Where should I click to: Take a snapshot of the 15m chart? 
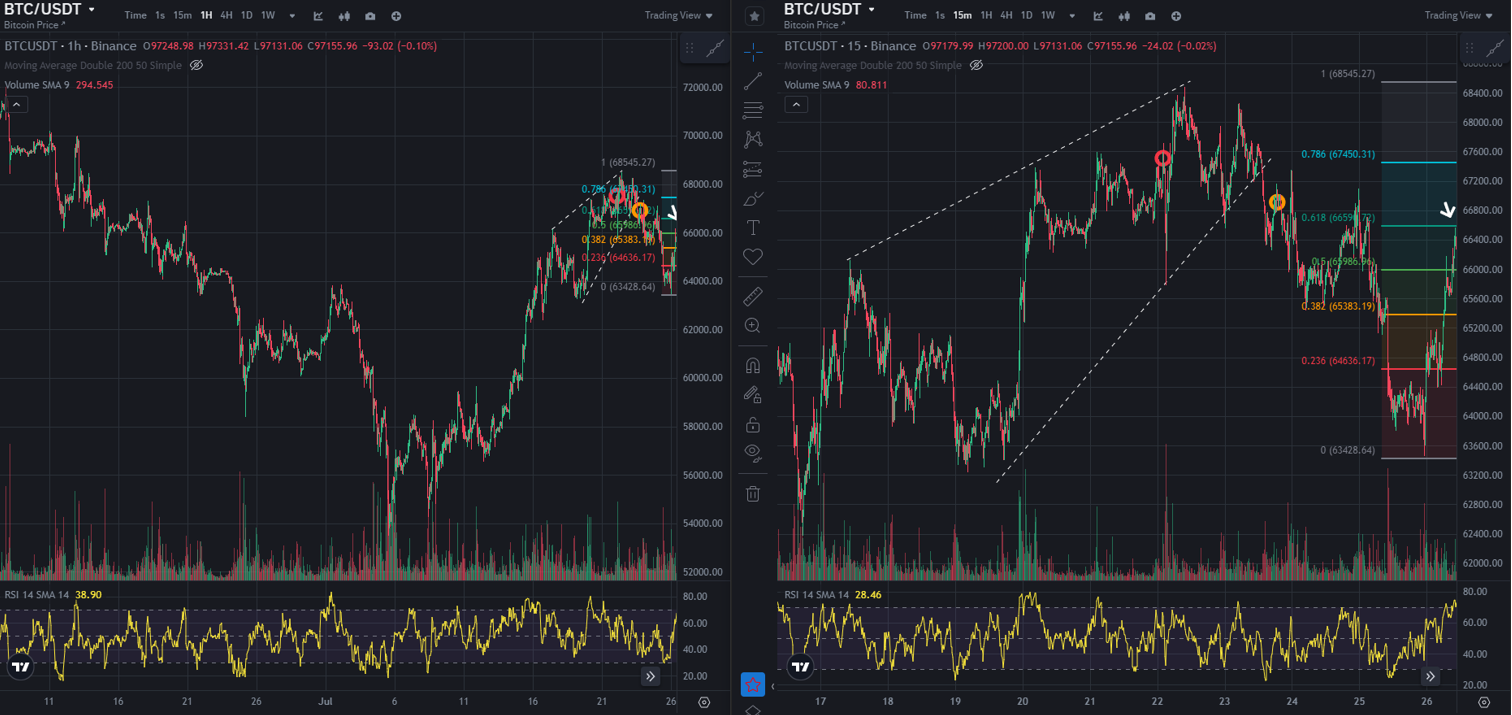(1150, 16)
